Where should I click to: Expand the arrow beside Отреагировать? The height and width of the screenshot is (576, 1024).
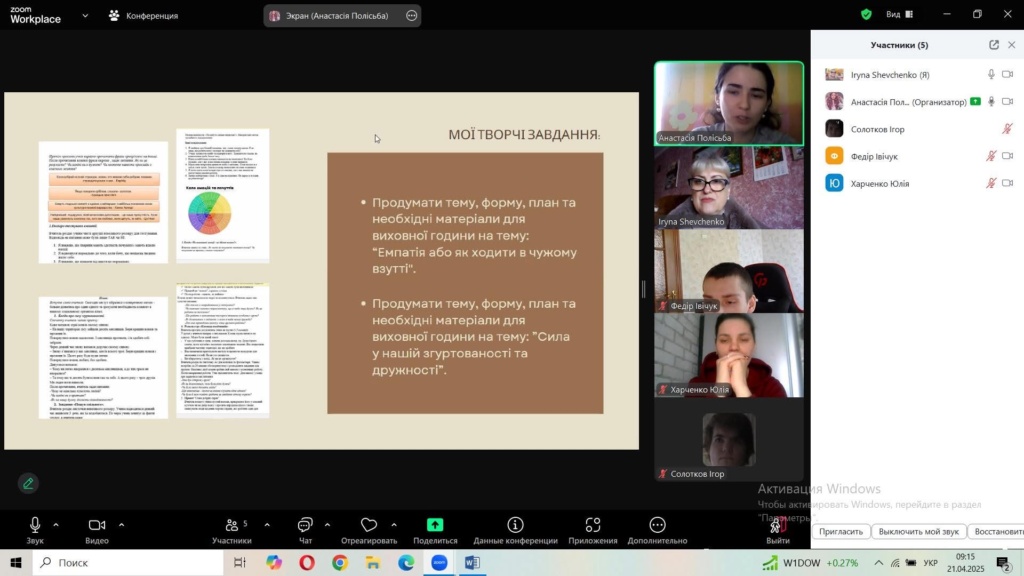pyautogui.click(x=394, y=524)
